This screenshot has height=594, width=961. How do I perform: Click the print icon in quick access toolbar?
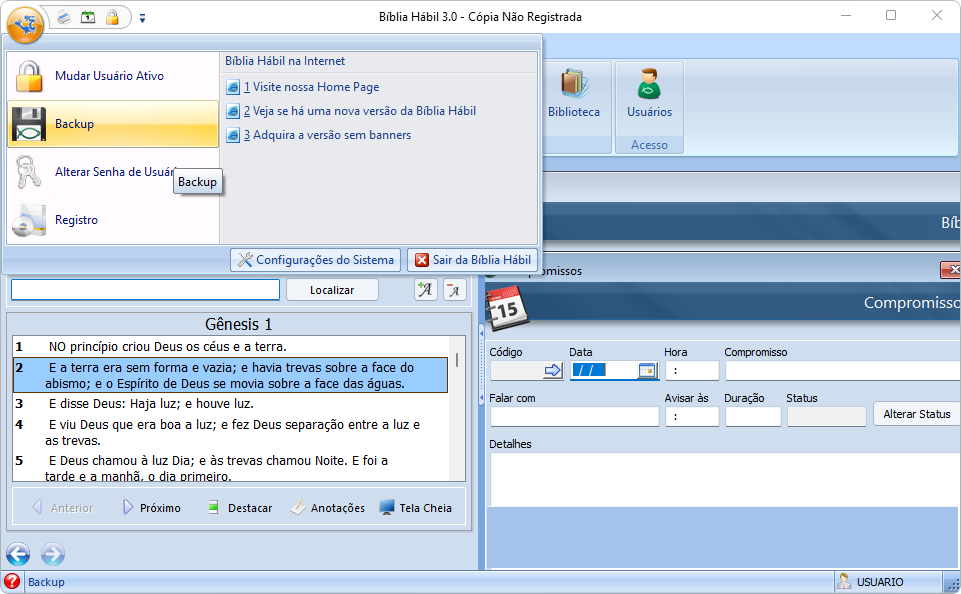pyautogui.click(x=64, y=17)
